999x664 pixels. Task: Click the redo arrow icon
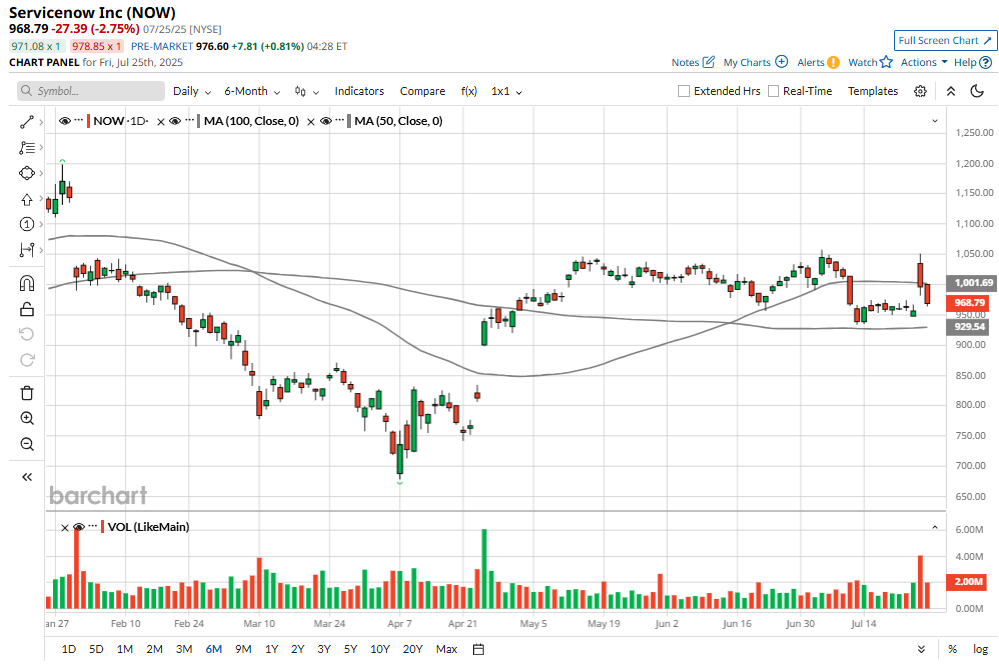tap(27, 360)
